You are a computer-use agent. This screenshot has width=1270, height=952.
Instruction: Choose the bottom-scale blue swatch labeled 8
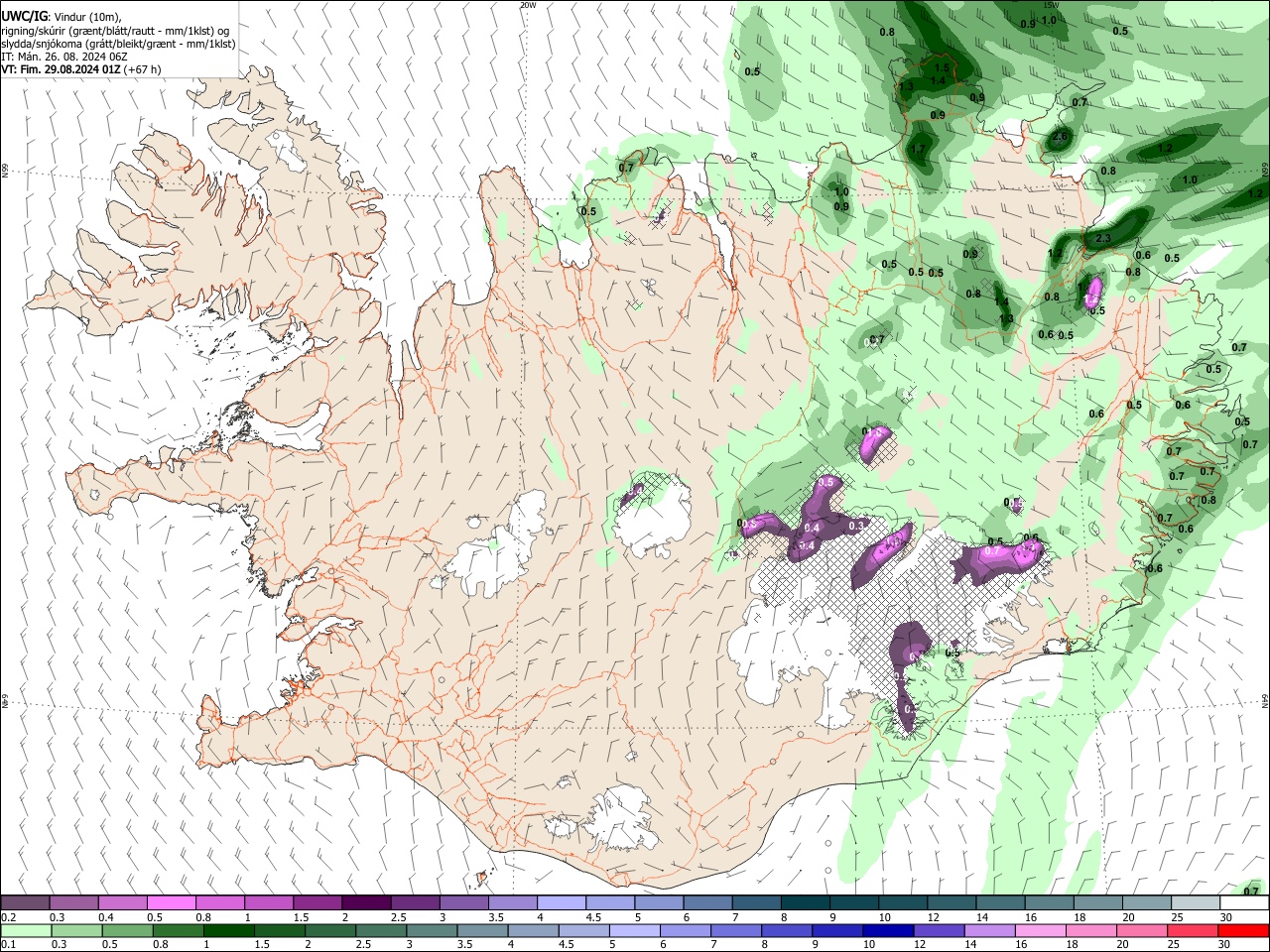point(786,930)
